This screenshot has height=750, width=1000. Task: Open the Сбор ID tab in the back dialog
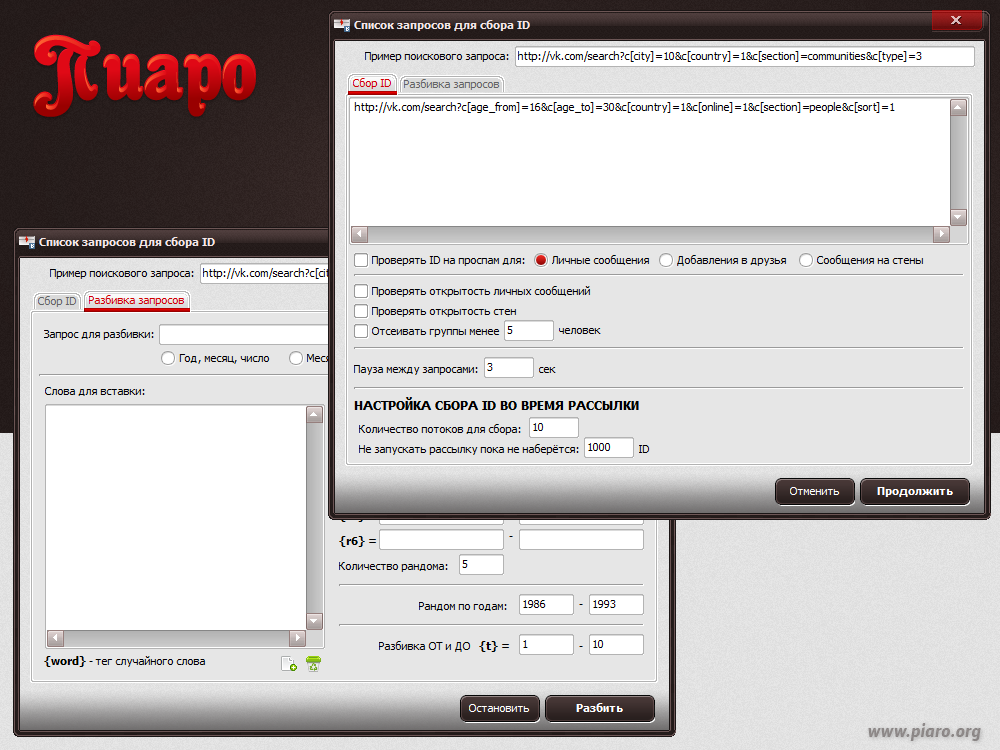[x=57, y=301]
